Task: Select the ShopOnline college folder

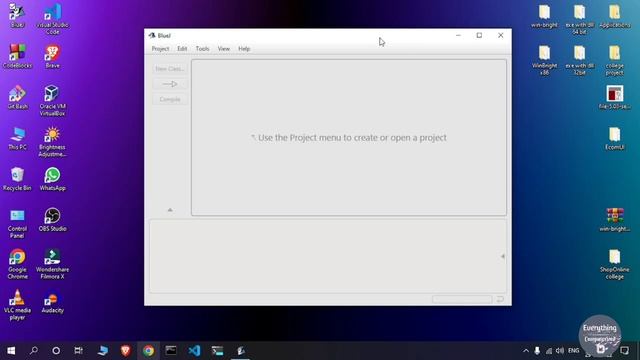Action: [615, 264]
